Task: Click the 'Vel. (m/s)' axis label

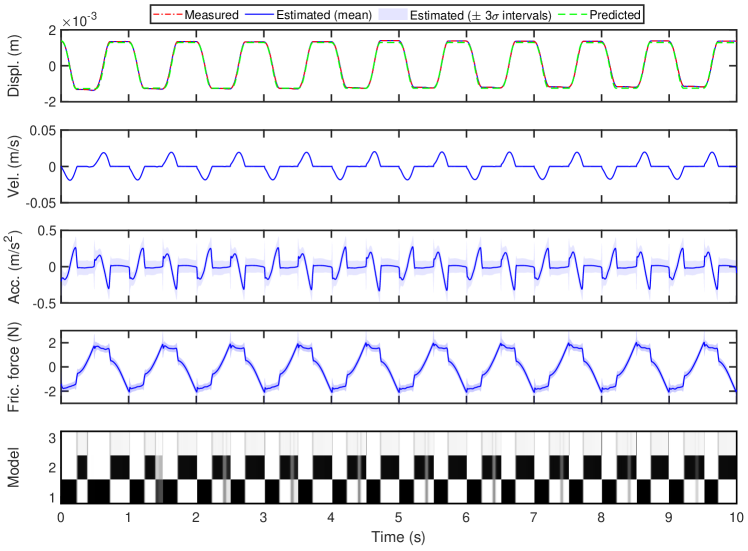Action: [14, 166]
